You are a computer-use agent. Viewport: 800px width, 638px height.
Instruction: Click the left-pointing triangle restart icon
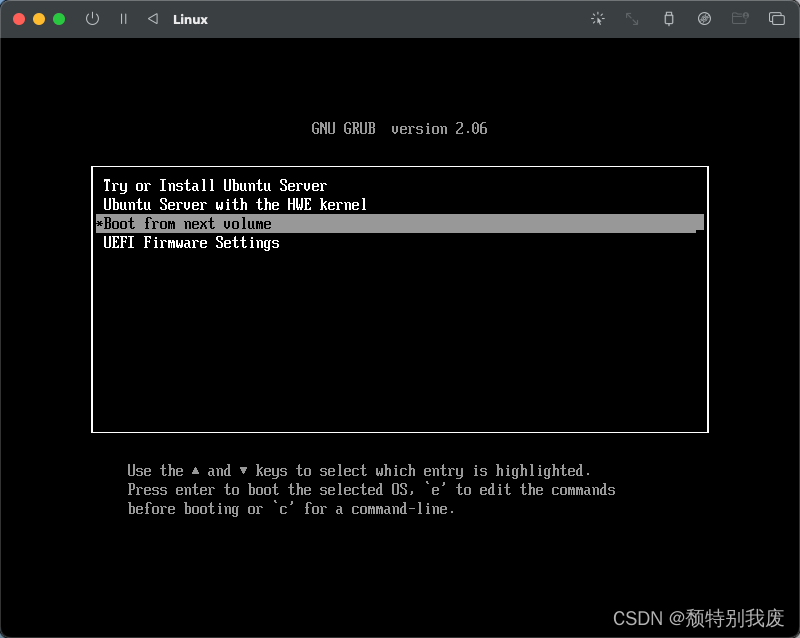[x=153, y=19]
